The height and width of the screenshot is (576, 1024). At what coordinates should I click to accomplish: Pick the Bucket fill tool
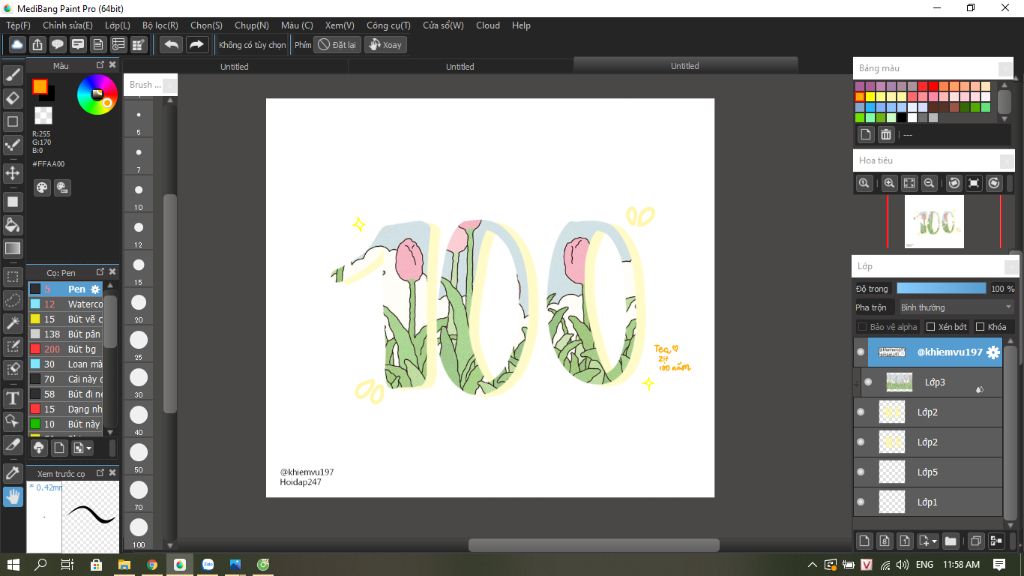coord(12,225)
